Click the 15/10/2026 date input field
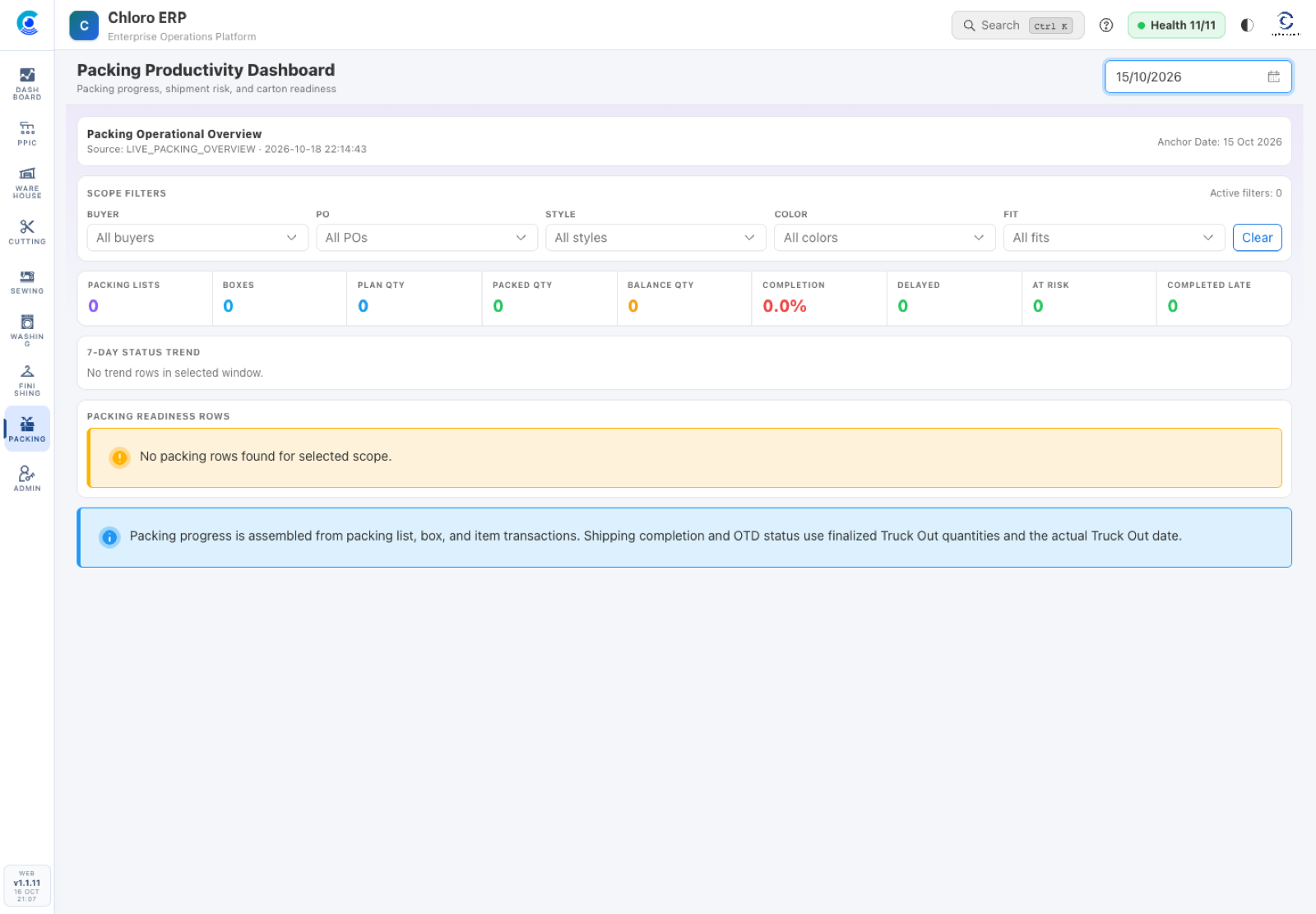 click(x=1198, y=77)
